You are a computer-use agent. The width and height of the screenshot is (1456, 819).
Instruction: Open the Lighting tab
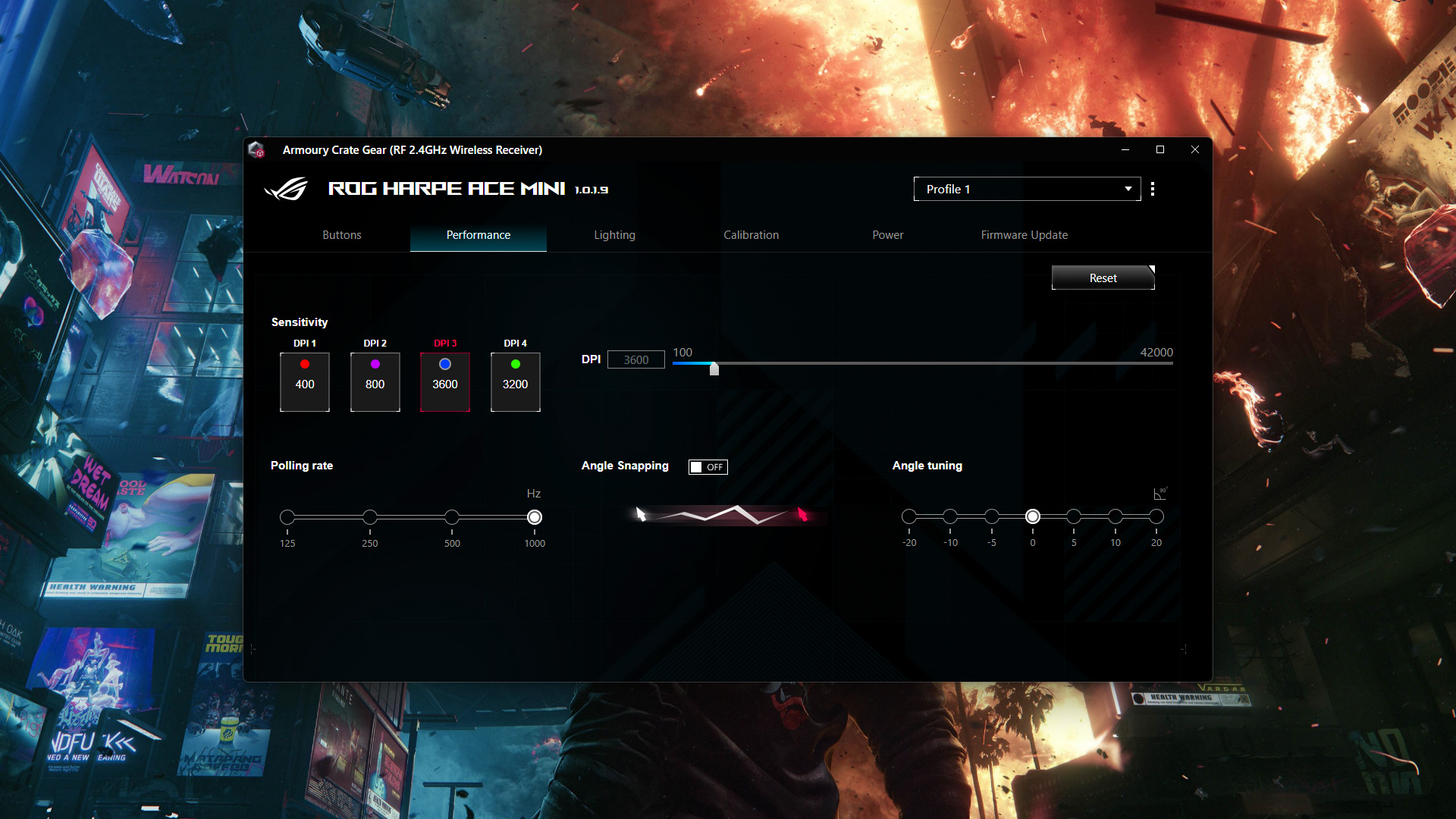click(x=615, y=235)
